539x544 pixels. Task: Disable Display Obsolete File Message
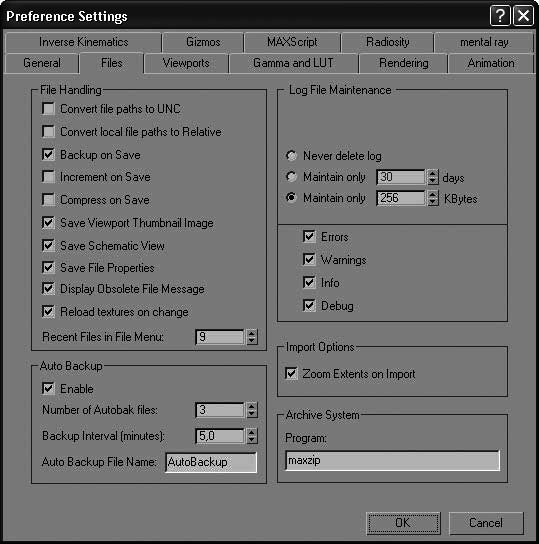click(x=48, y=289)
